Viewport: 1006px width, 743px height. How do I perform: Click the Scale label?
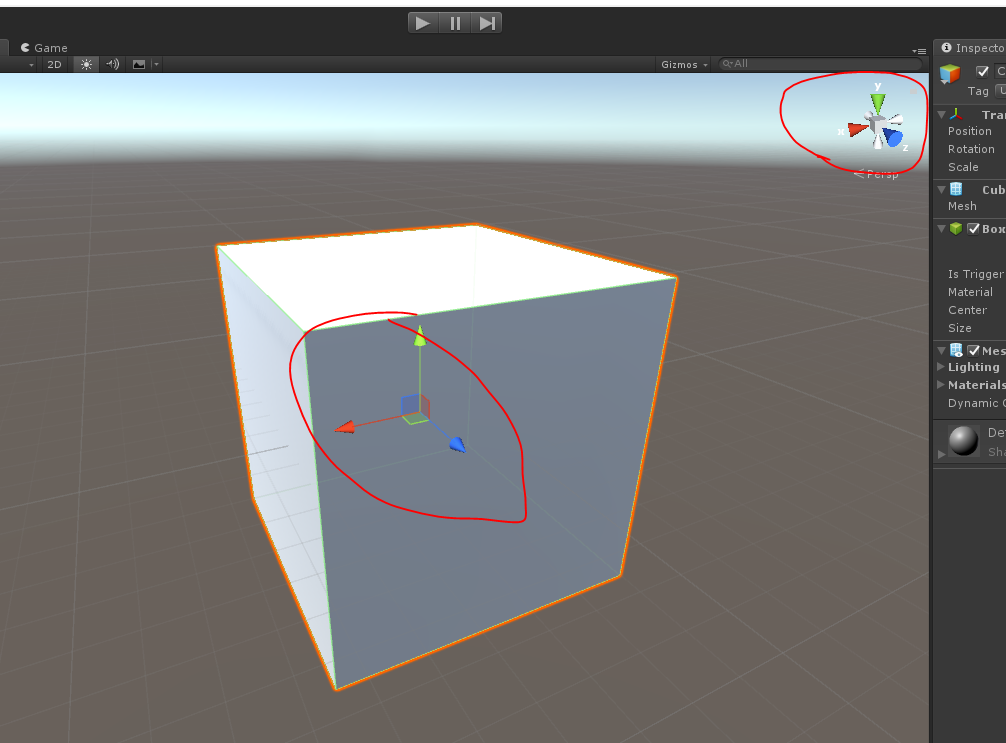(963, 167)
